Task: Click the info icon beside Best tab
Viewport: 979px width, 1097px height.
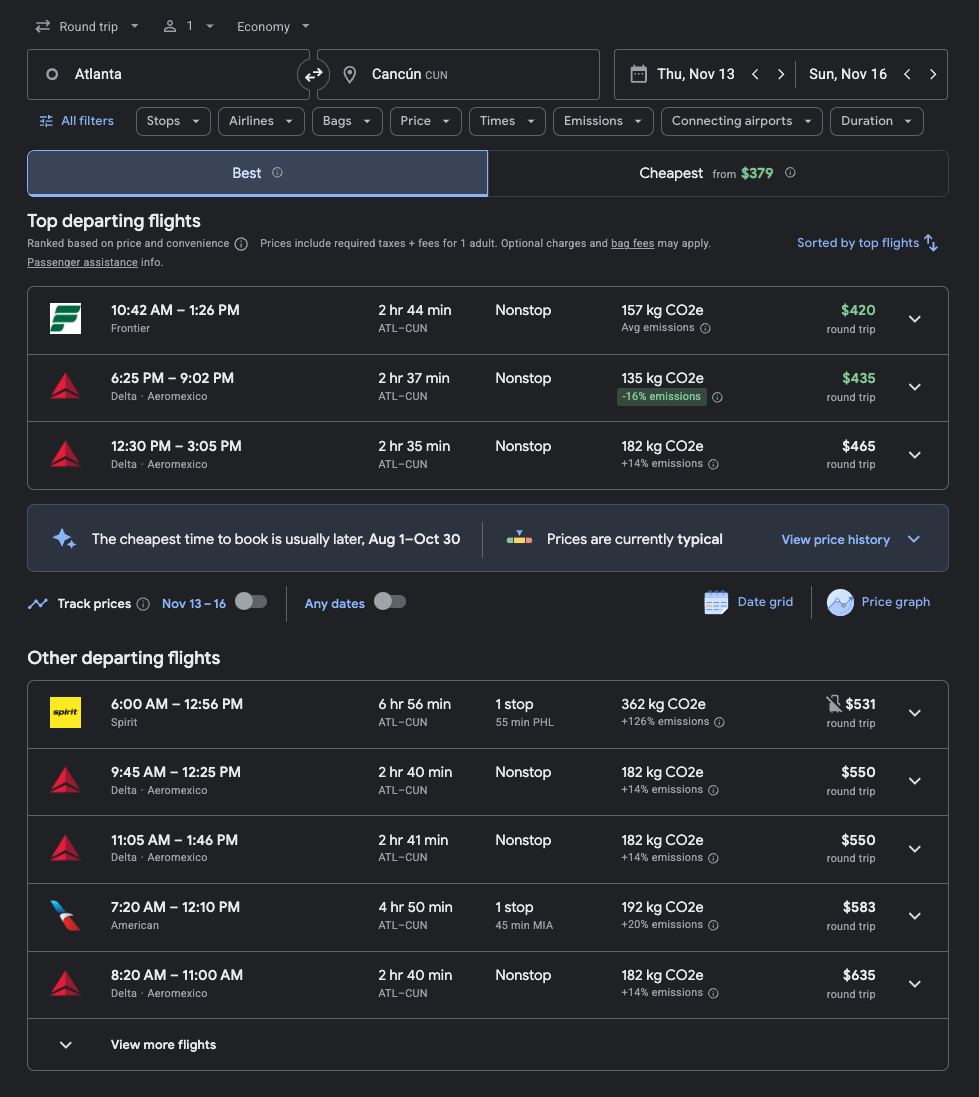Action: (277, 173)
